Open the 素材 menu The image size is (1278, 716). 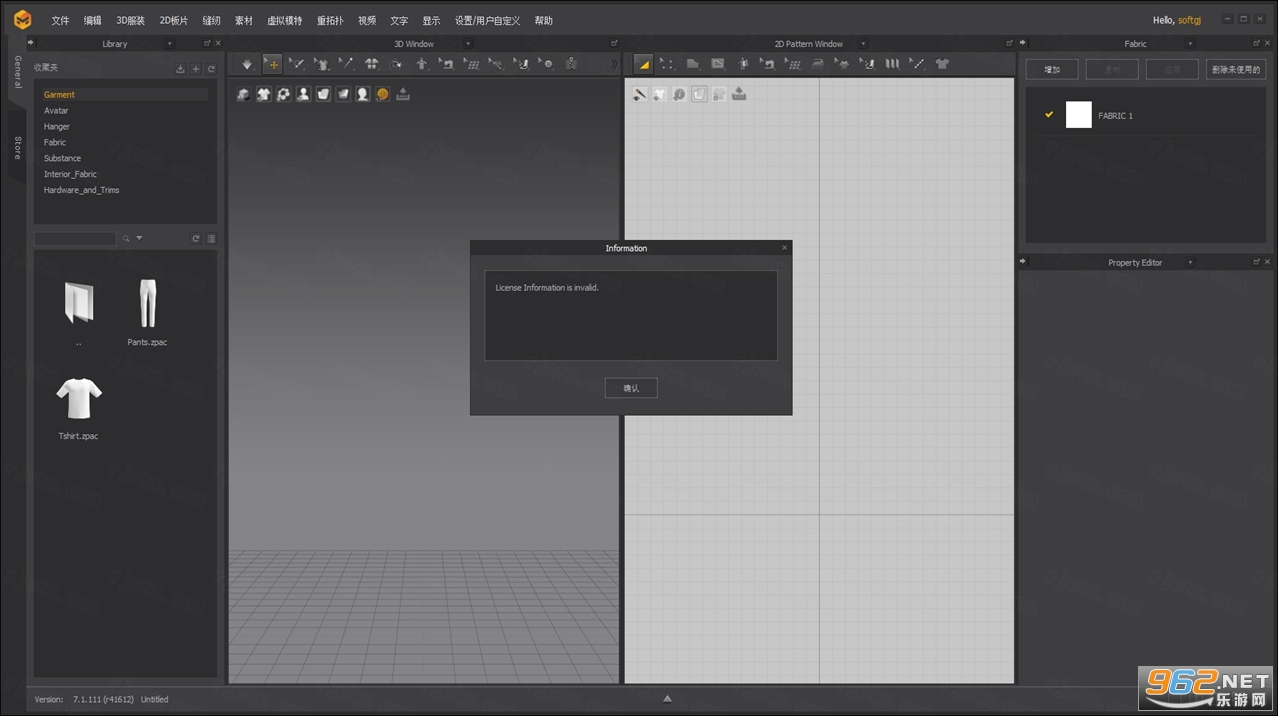(244, 21)
